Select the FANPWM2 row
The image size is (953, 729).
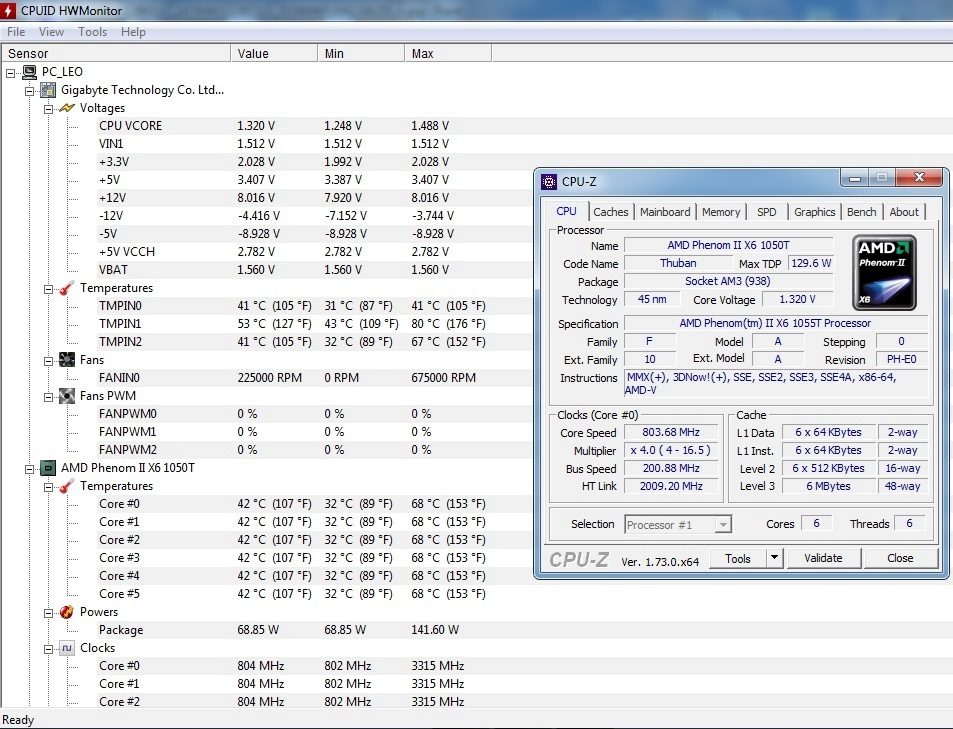coord(294,450)
